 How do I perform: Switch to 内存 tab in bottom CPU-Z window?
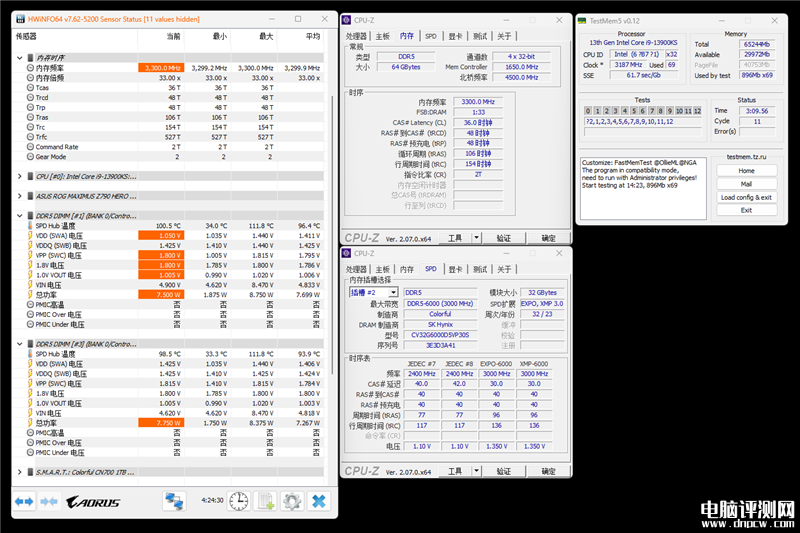pos(407,269)
